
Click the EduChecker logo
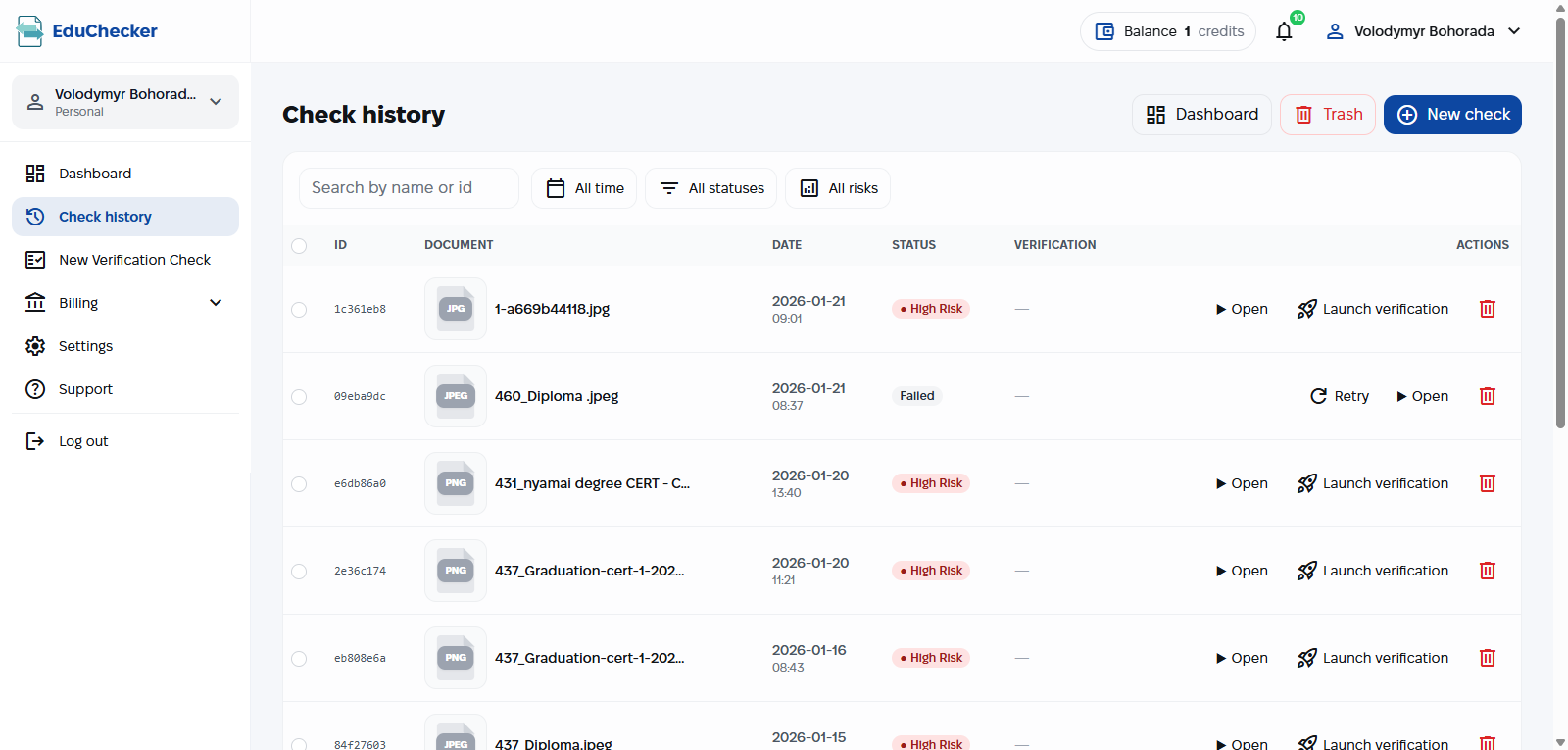pyautogui.click(x=86, y=31)
